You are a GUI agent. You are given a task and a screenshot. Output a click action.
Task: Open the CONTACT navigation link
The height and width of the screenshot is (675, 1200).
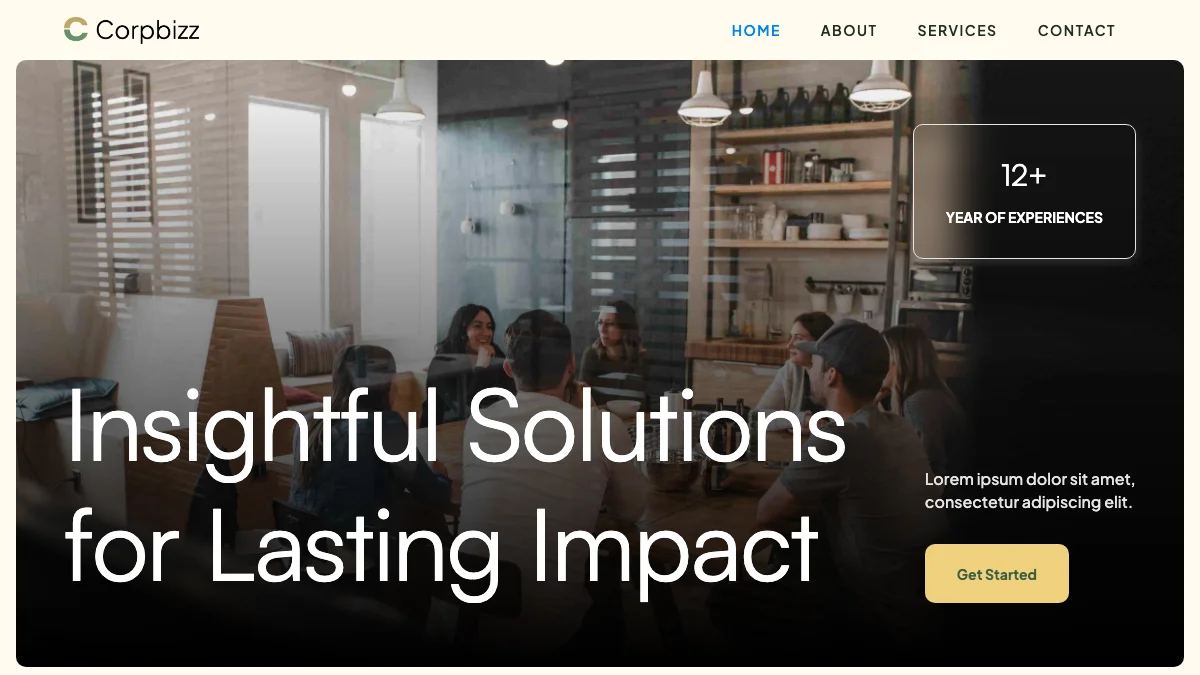[x=1076, y=31]
